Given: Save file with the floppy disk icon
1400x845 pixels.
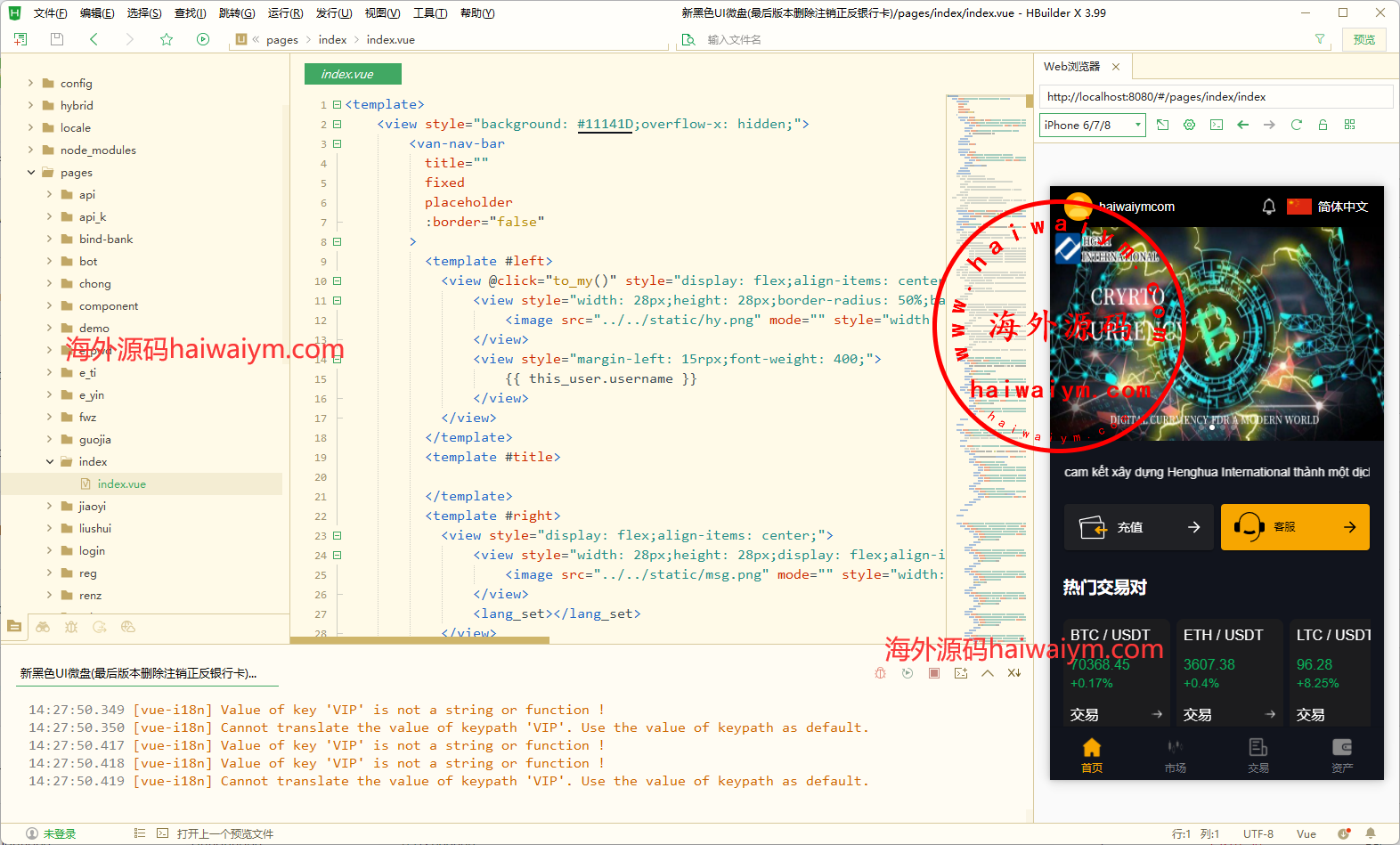Looking at the screenshot, I should 57,39.
